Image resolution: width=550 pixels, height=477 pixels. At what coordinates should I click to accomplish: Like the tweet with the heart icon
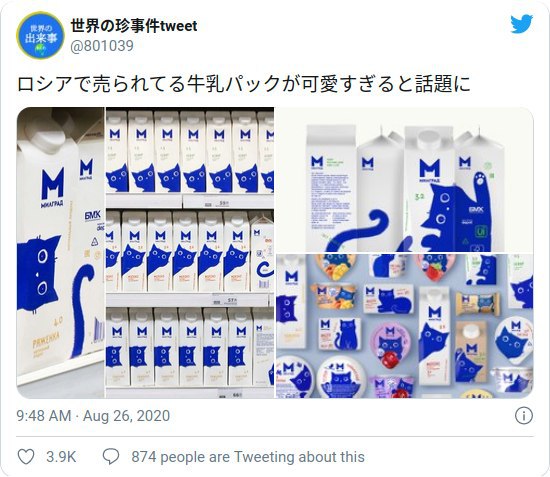coord(26,457)
